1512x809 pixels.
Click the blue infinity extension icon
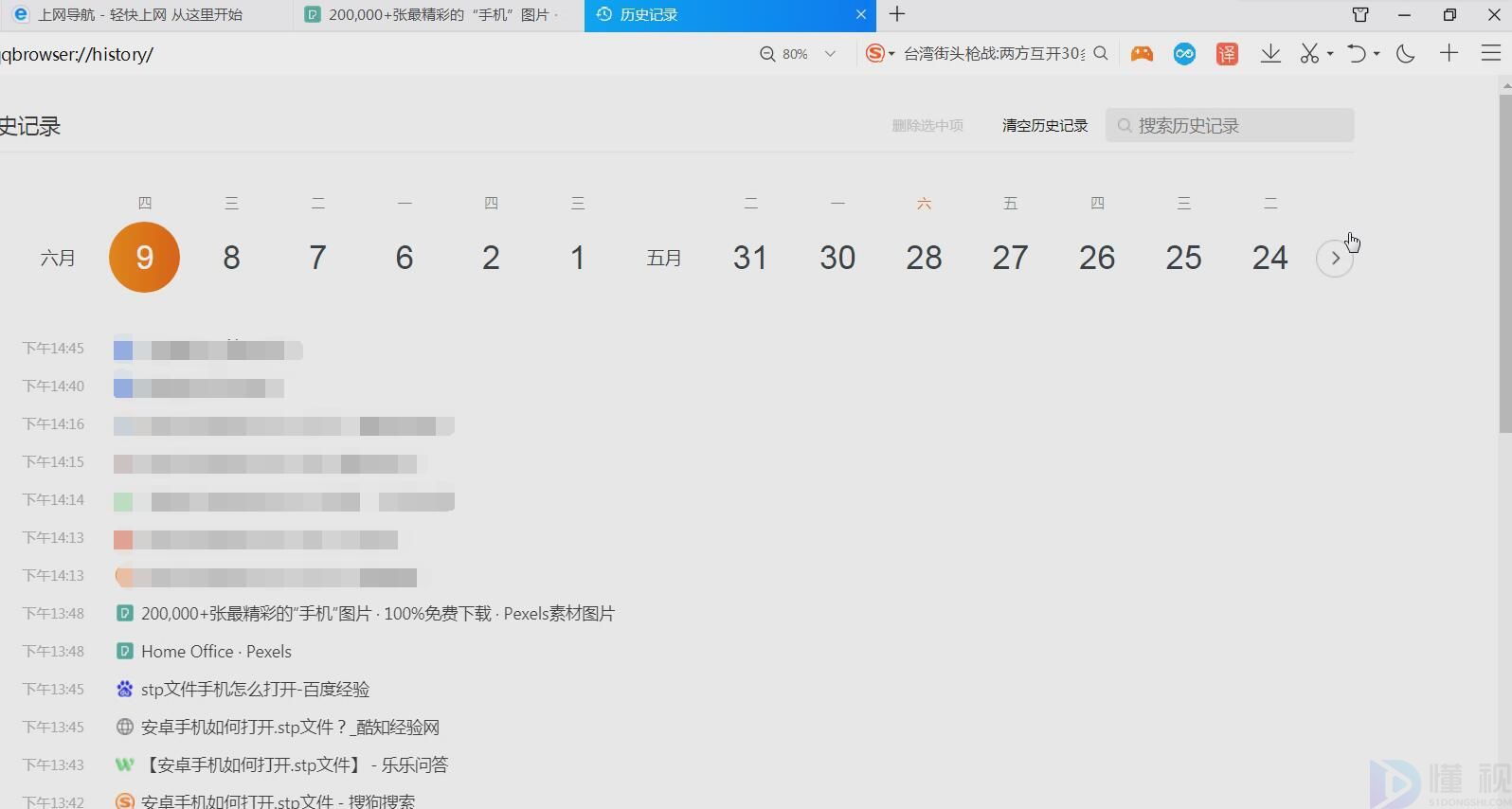coord(1184,54)
